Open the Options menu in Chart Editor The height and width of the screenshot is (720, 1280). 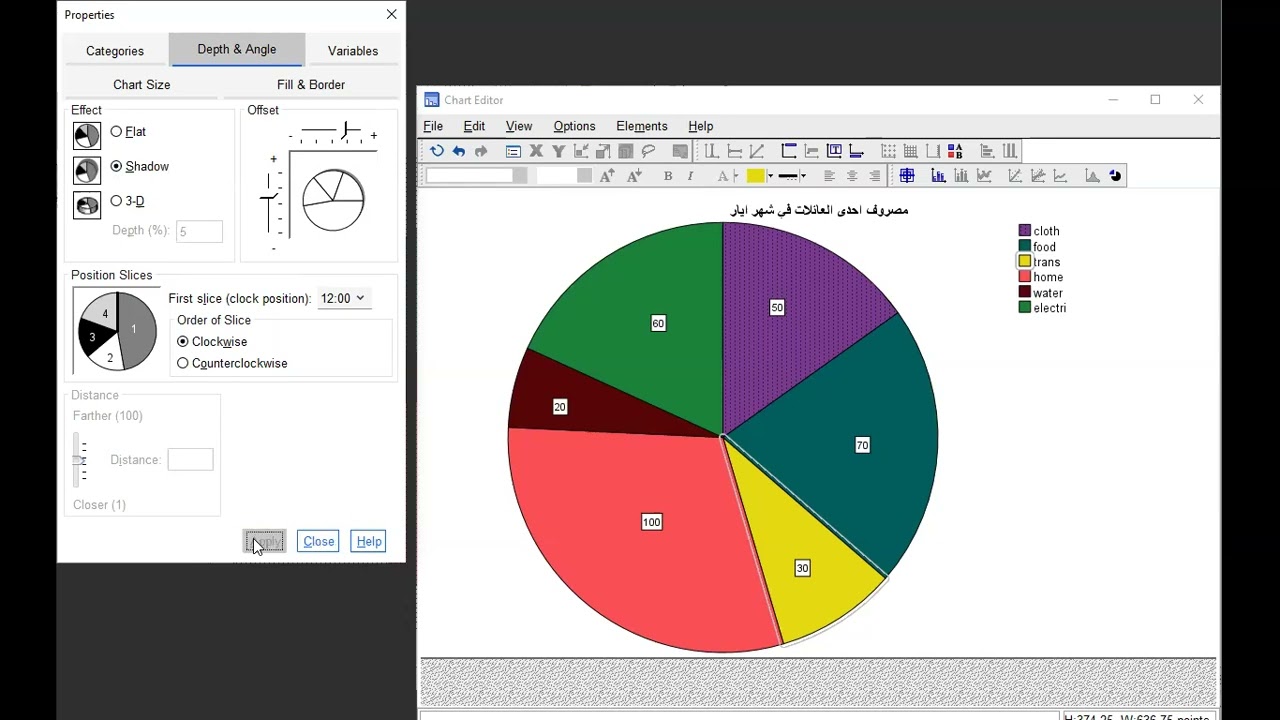tap(574, 126)
